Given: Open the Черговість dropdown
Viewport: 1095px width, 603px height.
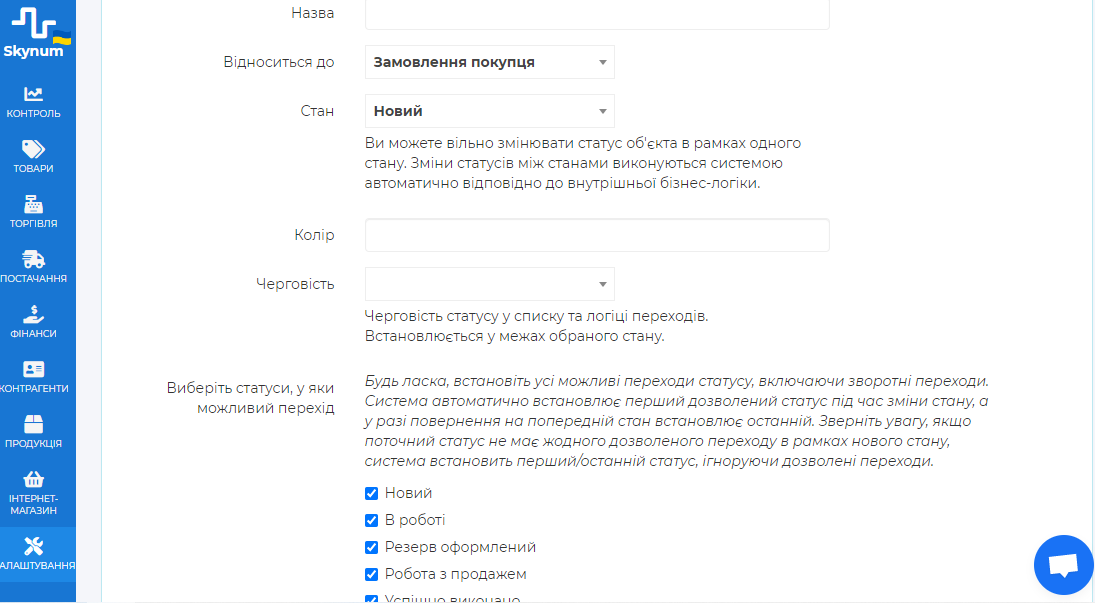Looking at the screenshot, I should (x=489, y=284).
